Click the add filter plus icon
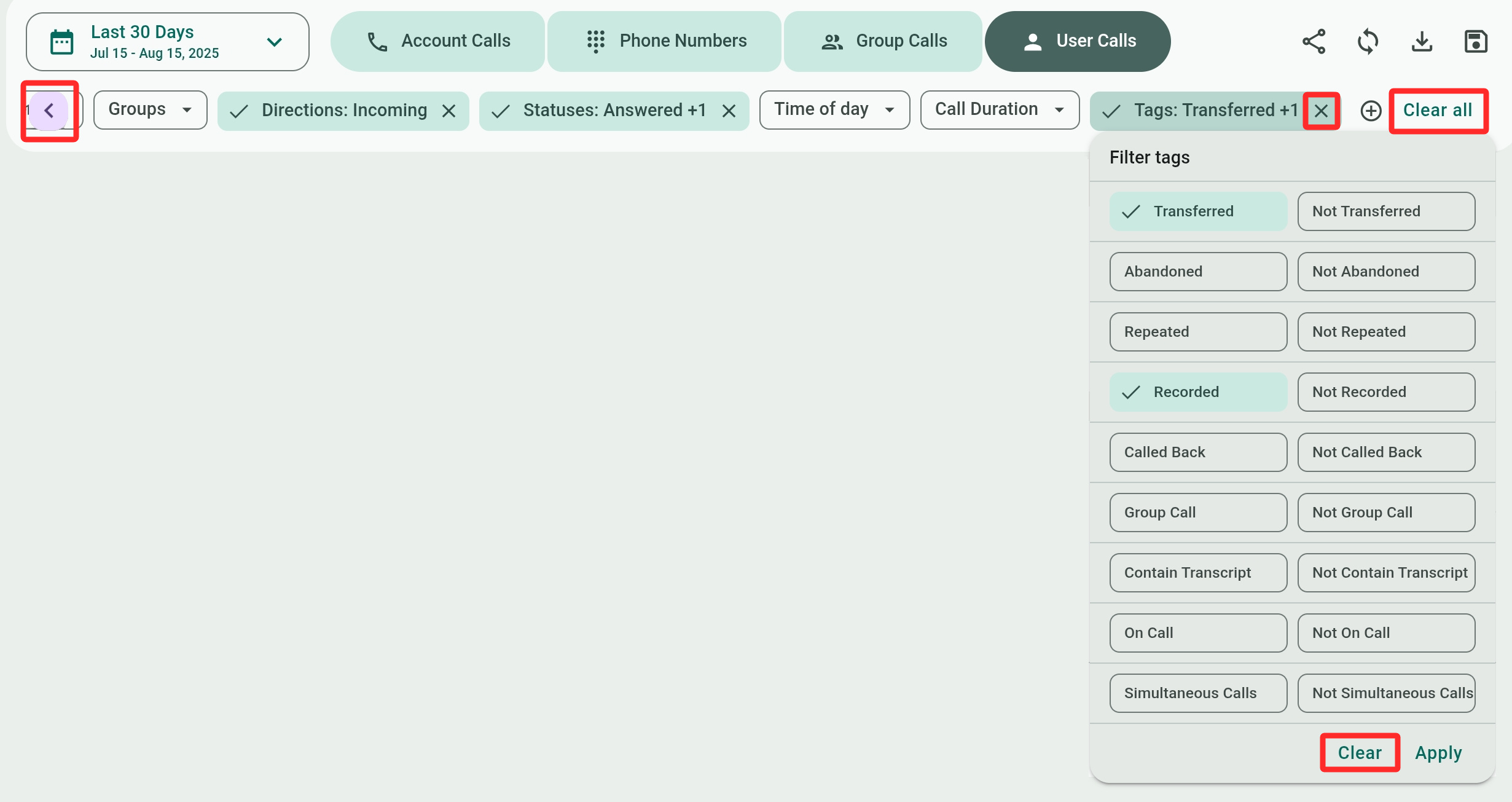Image resolution: width=1512 pixels, height=802 pixels. (1371, 111)
